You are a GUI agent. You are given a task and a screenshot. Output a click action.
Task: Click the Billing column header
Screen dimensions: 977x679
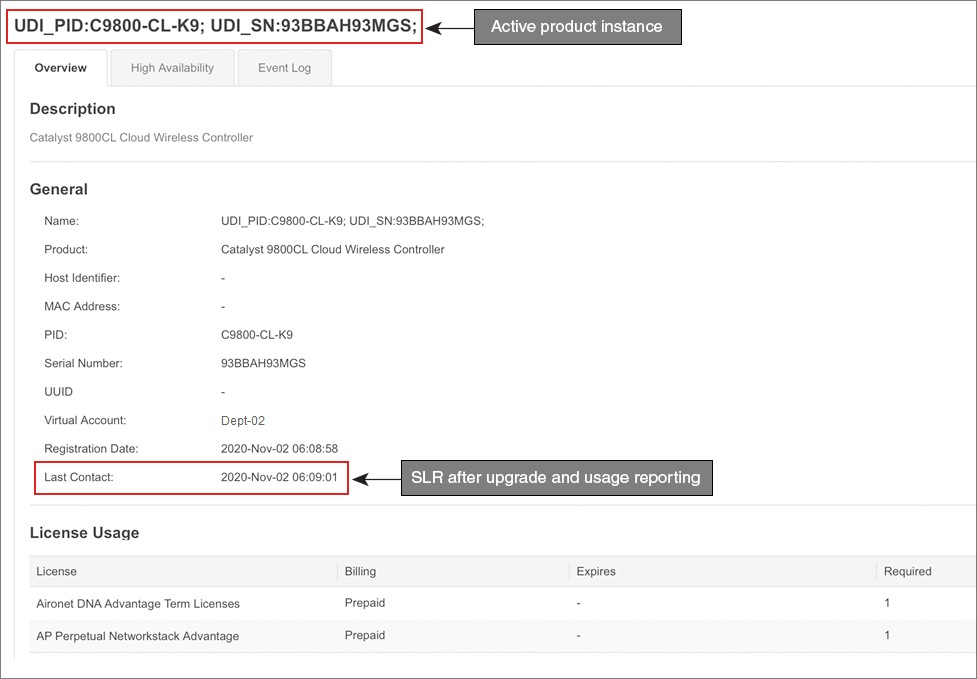pos(360,571)
